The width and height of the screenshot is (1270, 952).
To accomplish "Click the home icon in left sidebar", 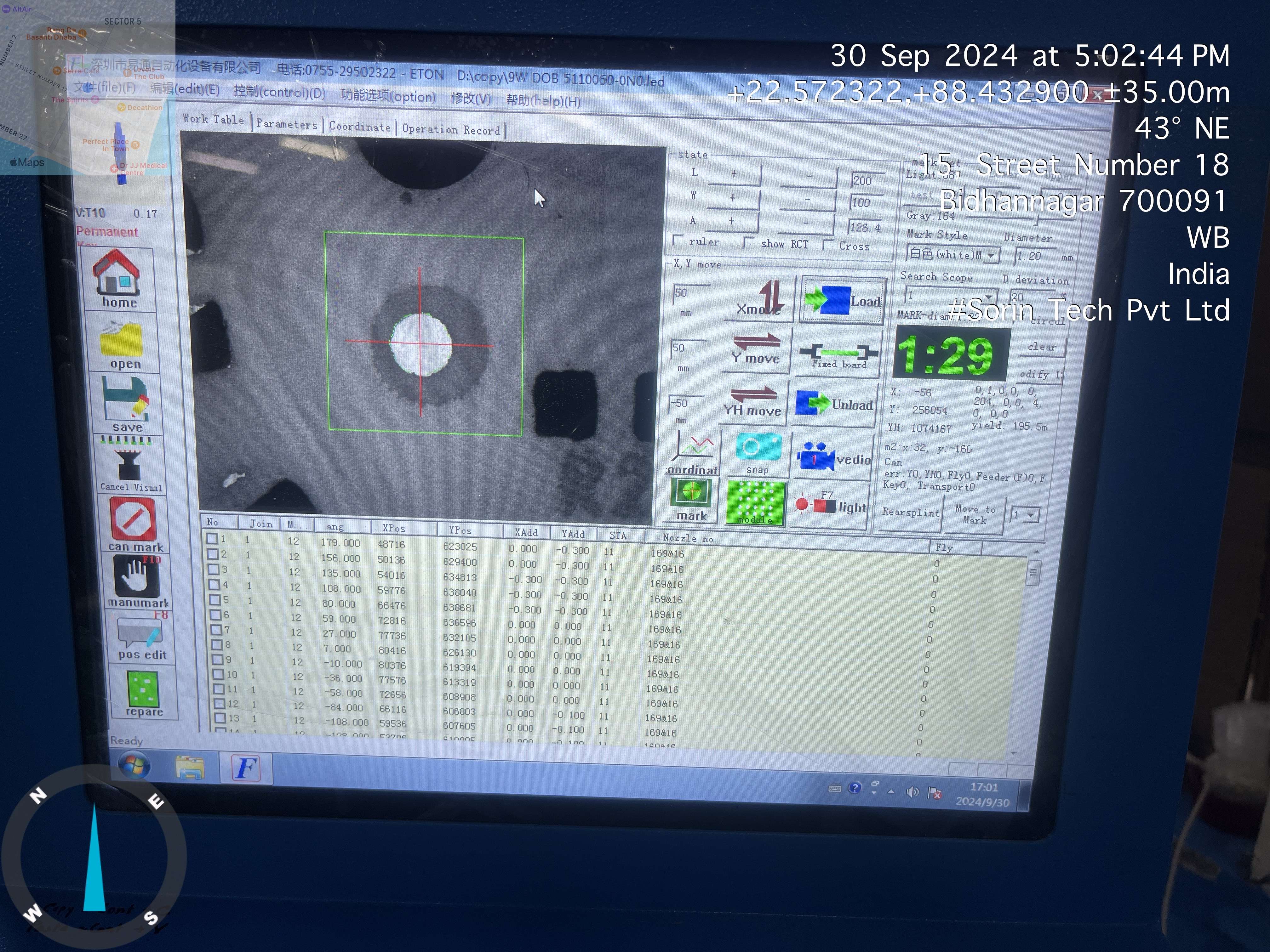I will (x=117, y=280).
